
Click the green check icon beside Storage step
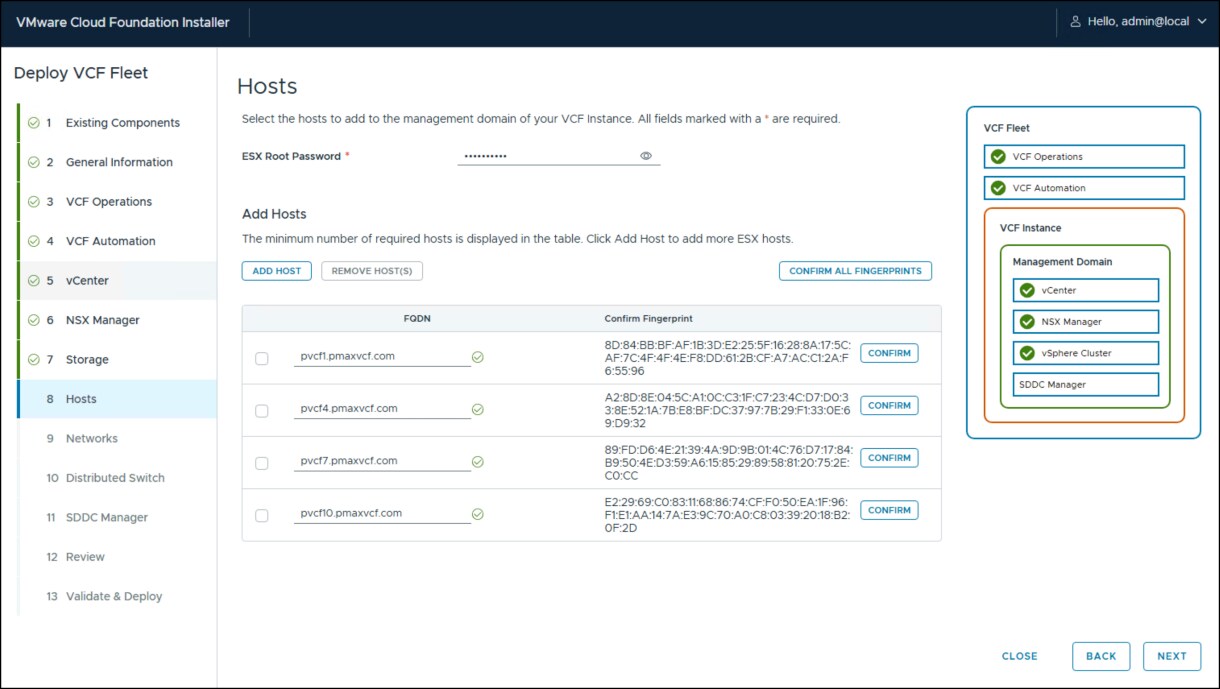coord(34,360)
